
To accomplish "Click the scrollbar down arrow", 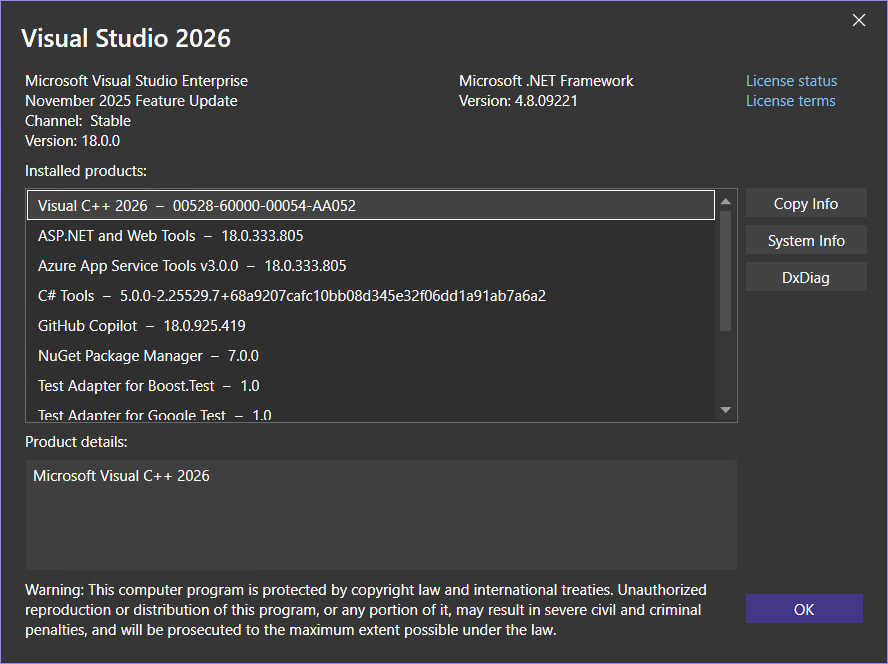I will click(725, 410).
